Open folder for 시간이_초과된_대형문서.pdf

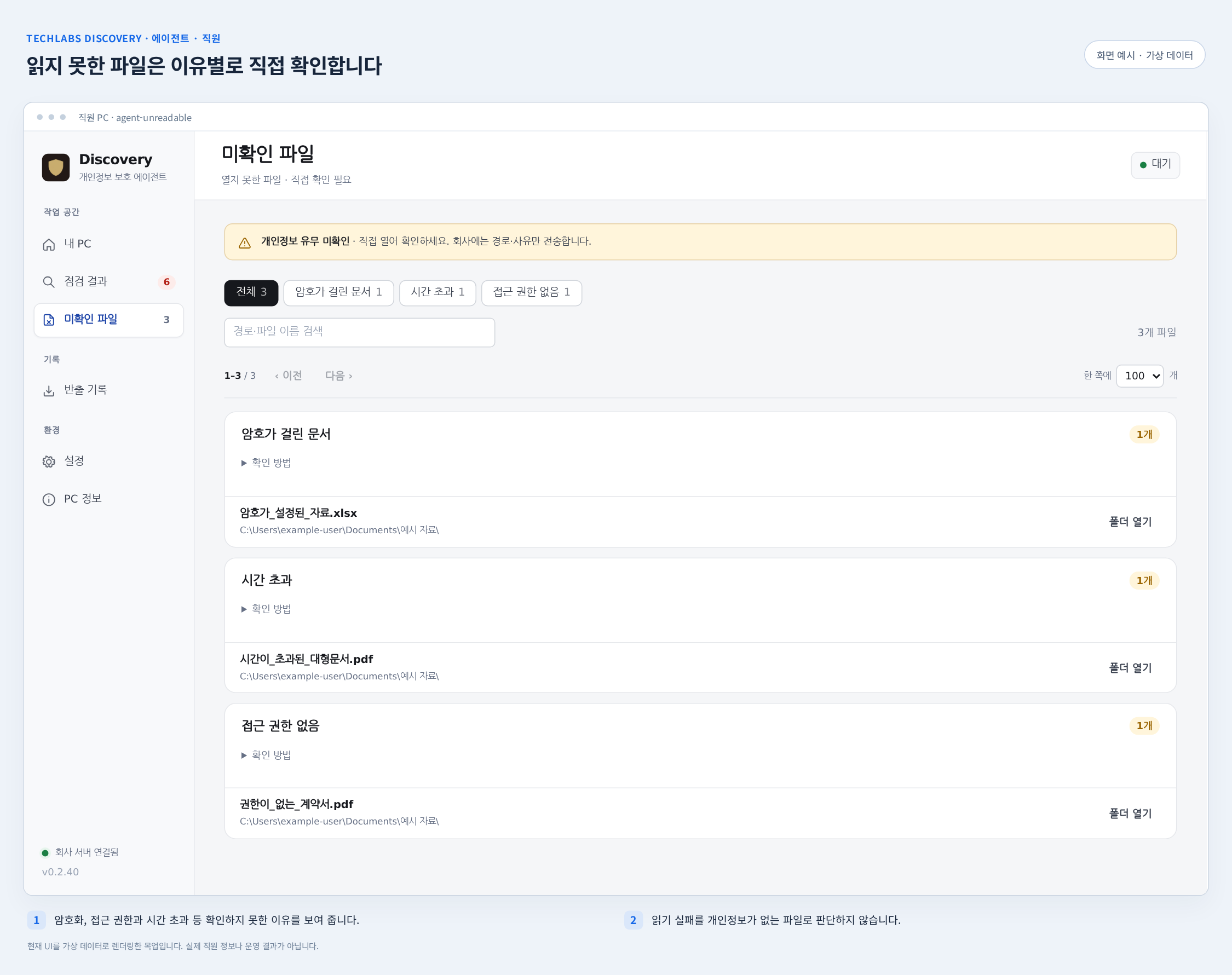1130,668
